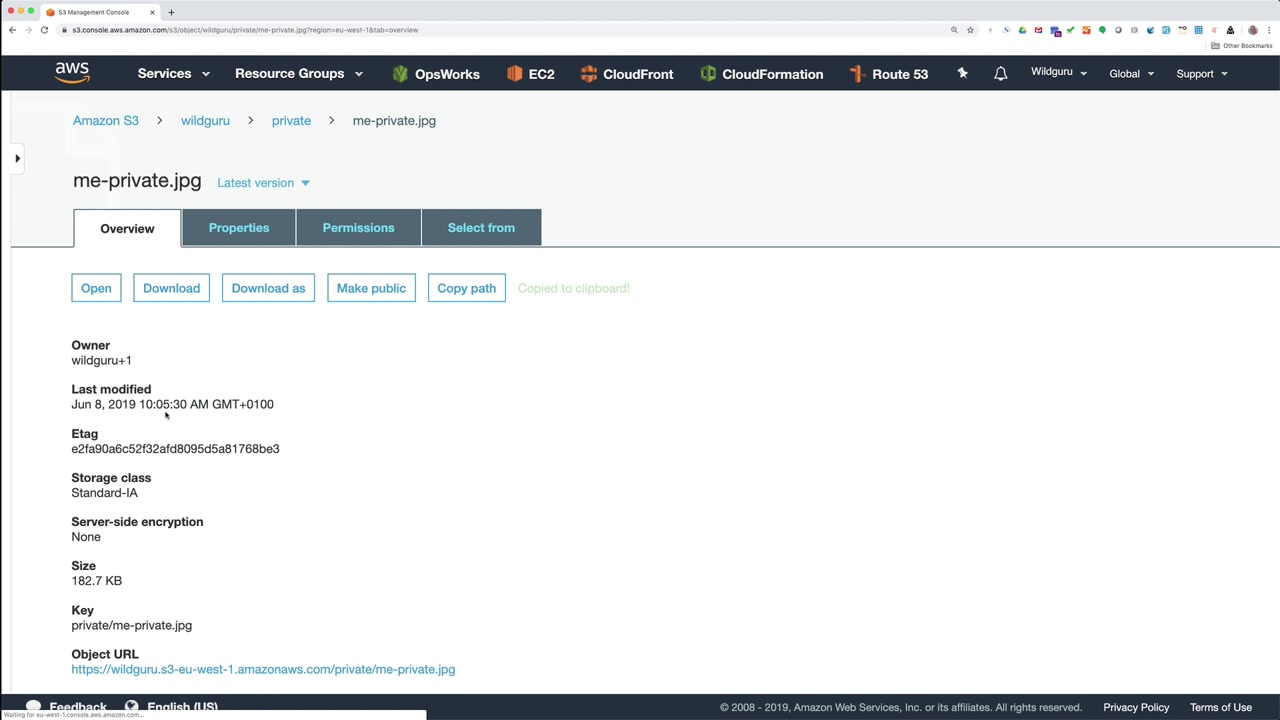Expand the Latest version dropdown
1280x720 pixels.
click(263, 183)
